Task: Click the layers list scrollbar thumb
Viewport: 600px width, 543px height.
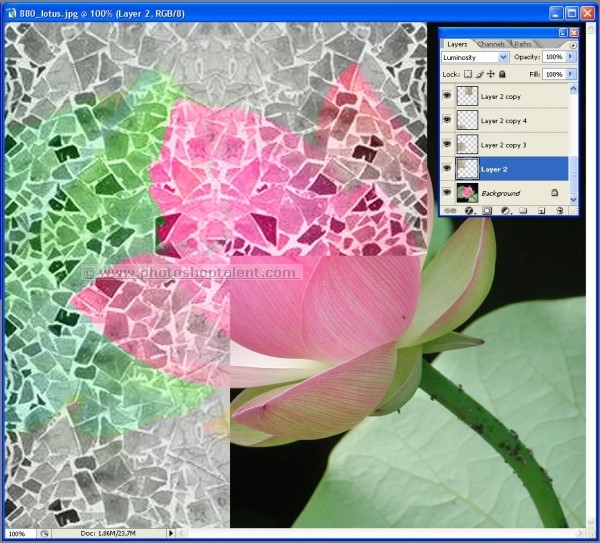Action: [573, 174]
